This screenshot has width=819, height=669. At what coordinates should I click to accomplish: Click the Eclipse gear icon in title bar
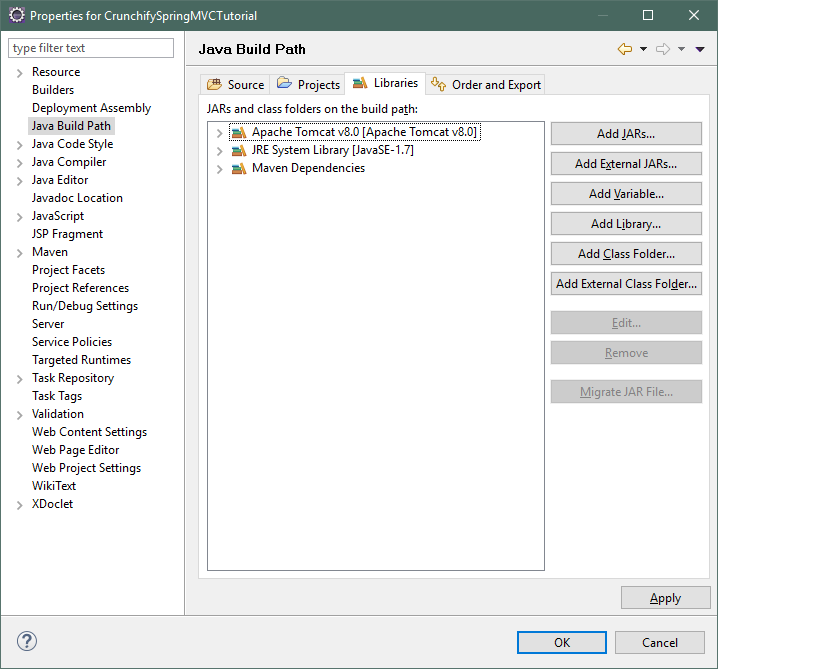[x=17, y=15]
